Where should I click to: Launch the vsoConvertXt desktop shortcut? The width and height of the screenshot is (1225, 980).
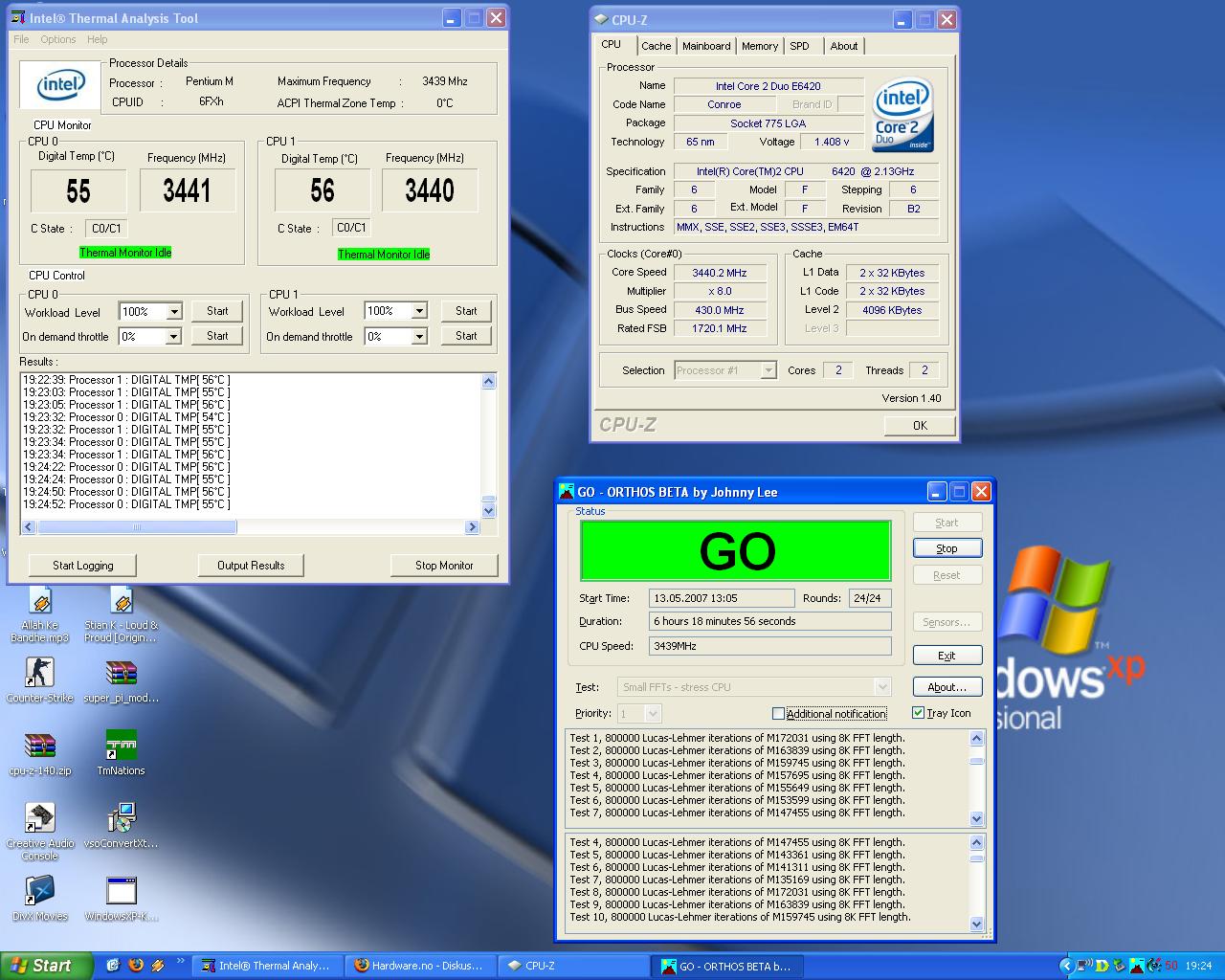pos(121,826)
